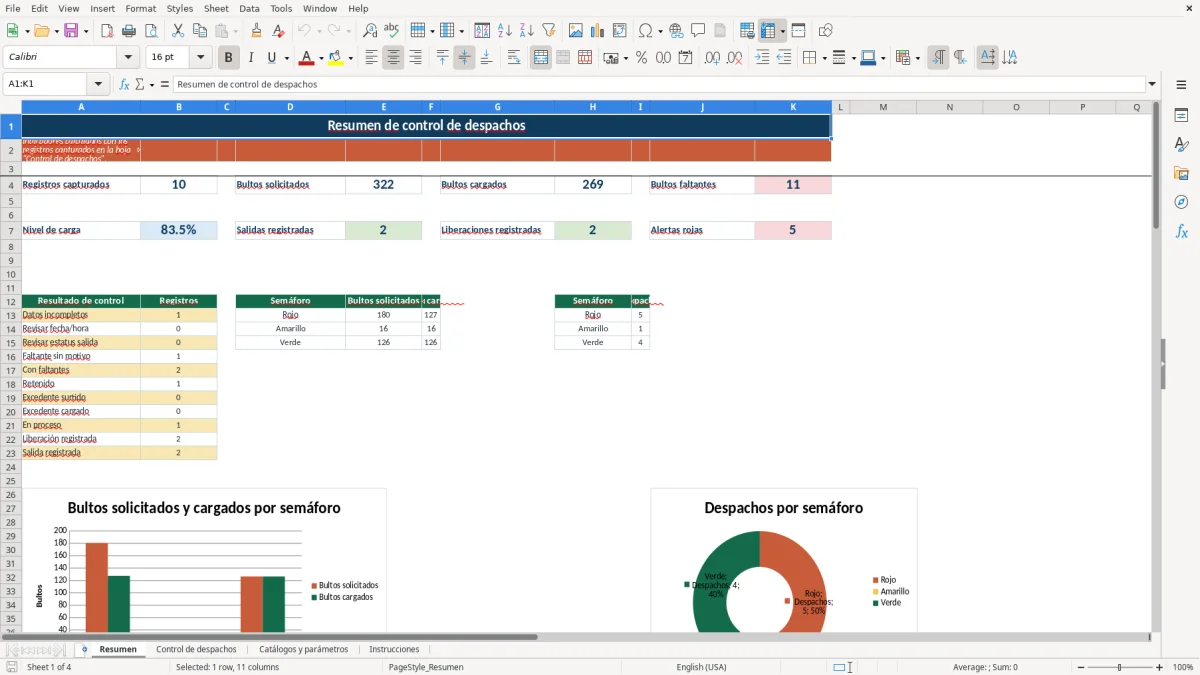
Task: Toggle Italic formatting
Action: click(x=250, y=58)
